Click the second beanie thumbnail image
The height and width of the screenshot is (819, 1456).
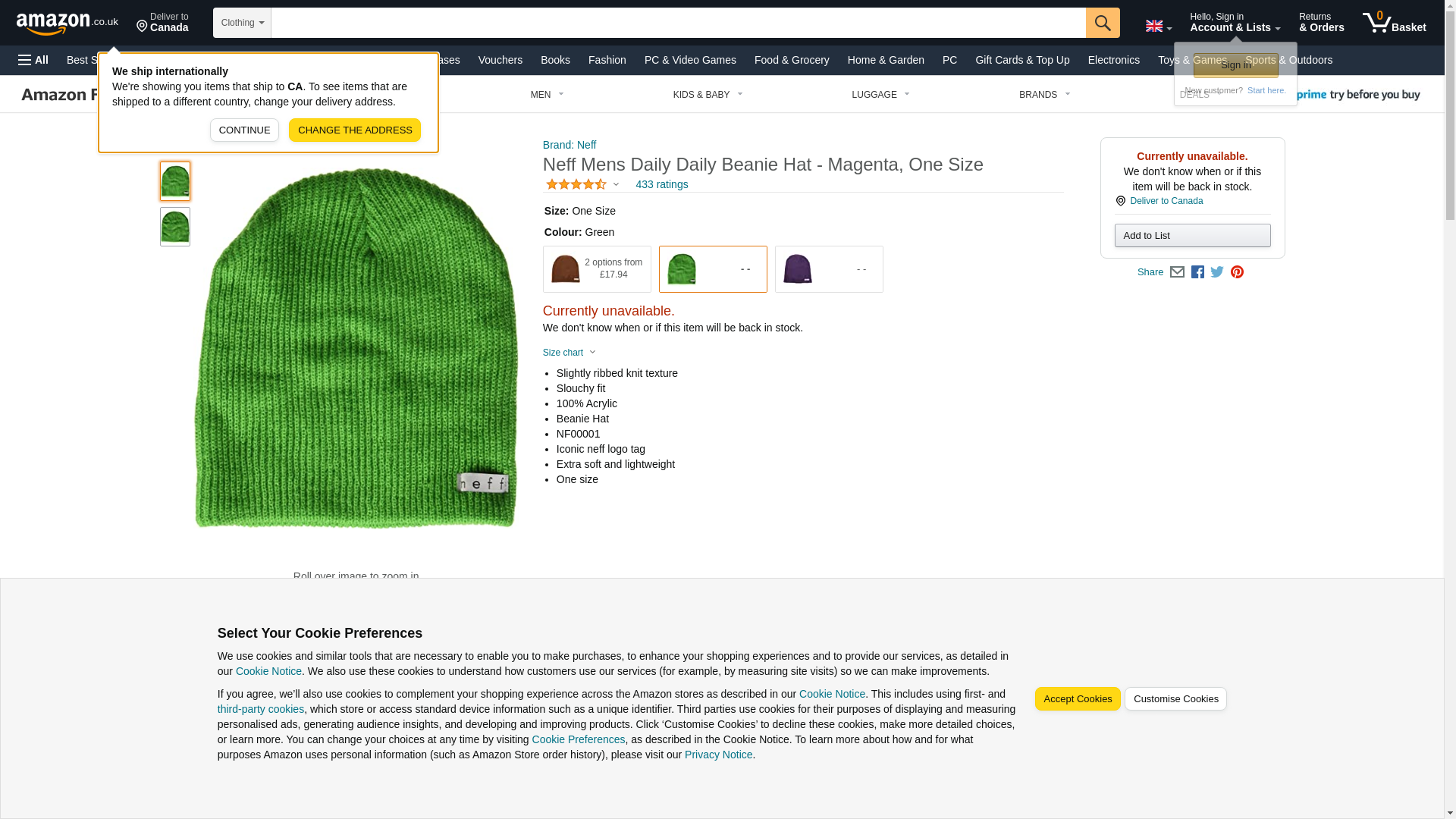tap(175, 227)
